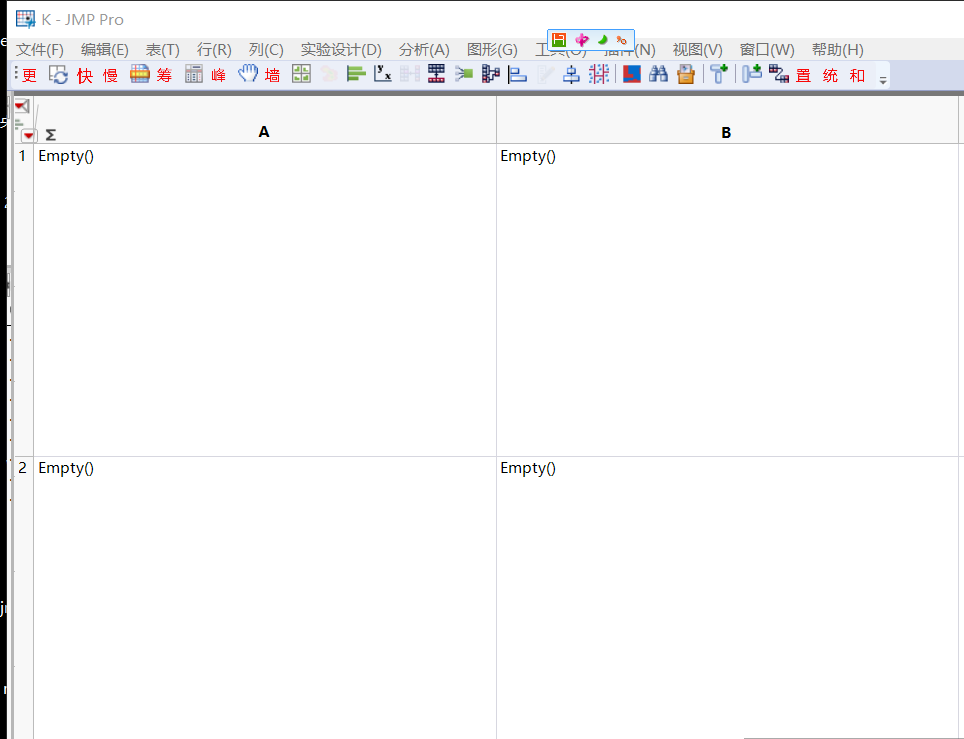
Task: Click the partition tree toolbar icon
Action: 491,74
